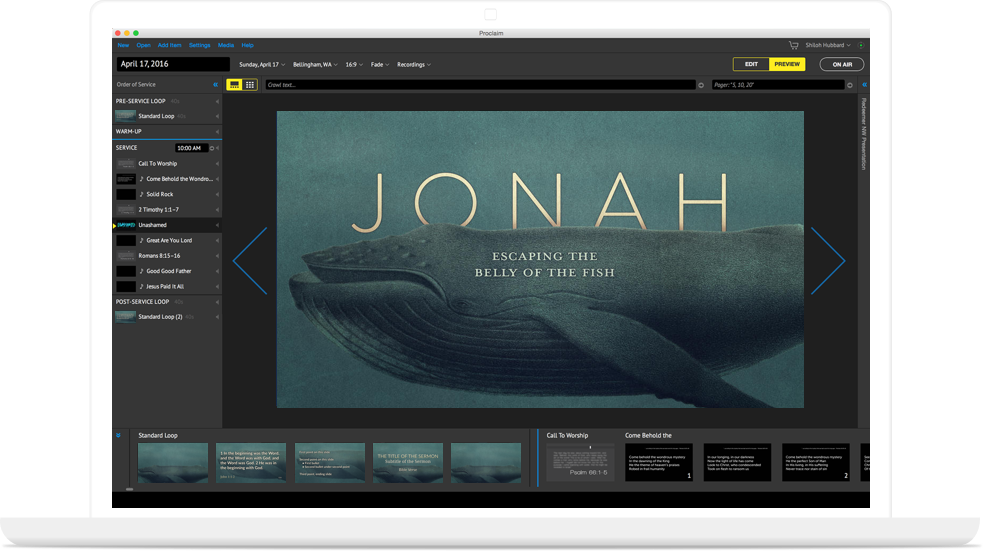Viewport: 983px width, 551px height.
Task: Select 2 Timothy 1:1-7 item
Action: (x=167, y=209)
